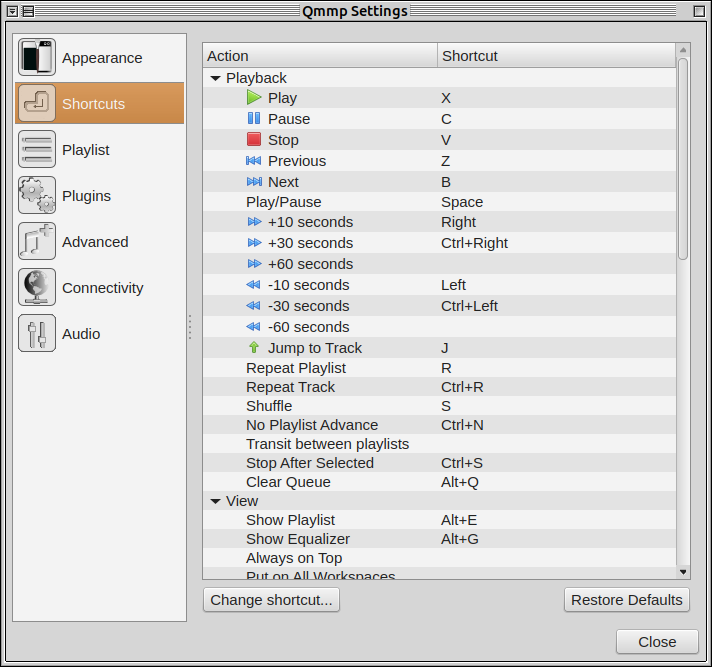This screenshot has width=712, height=667.
Task: Close the Qmmp Settings dialog
Action: pos(657,642)
